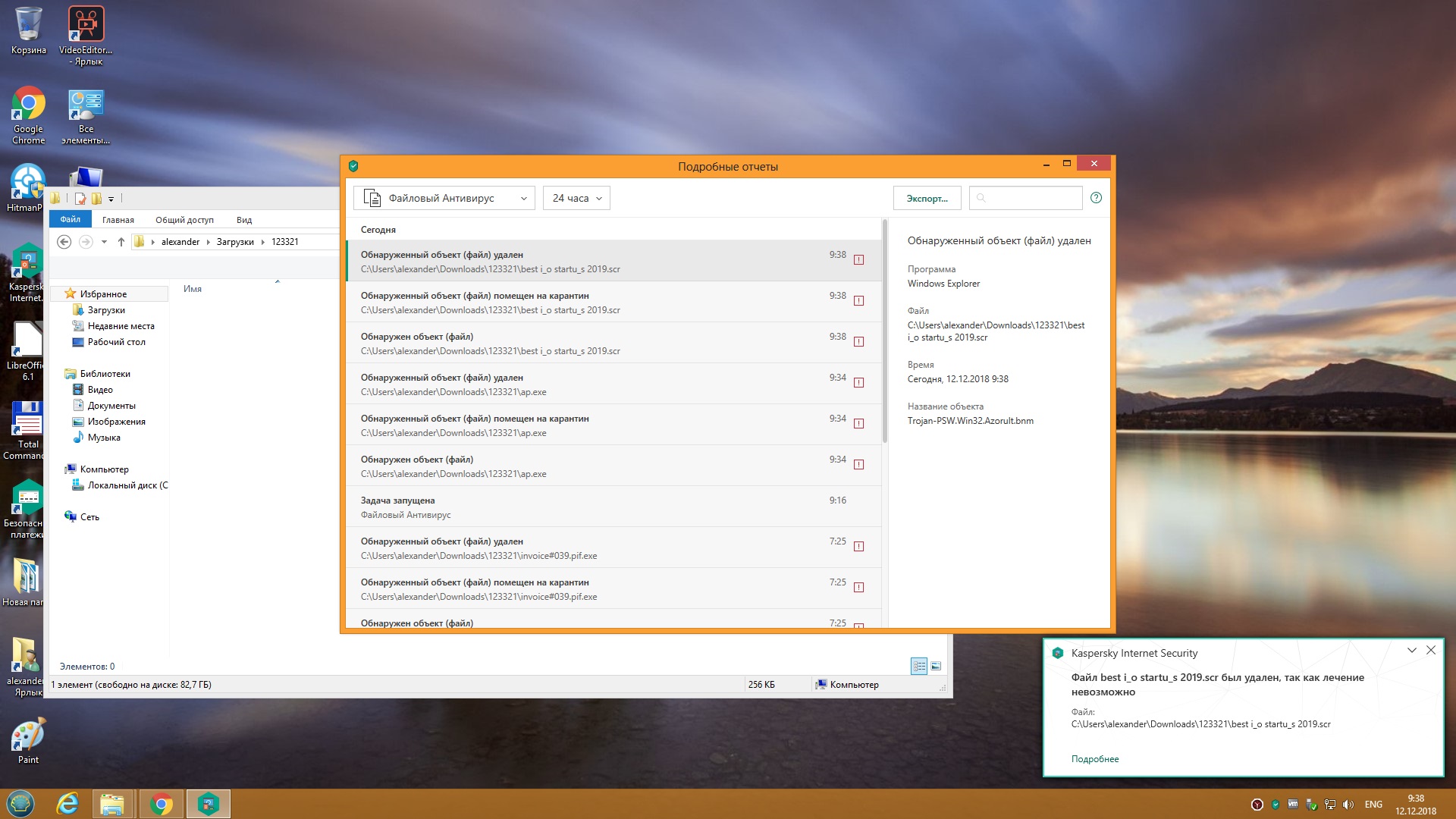
Task: Open Internet Explorer from taskbar
Action: pos(67,803)
